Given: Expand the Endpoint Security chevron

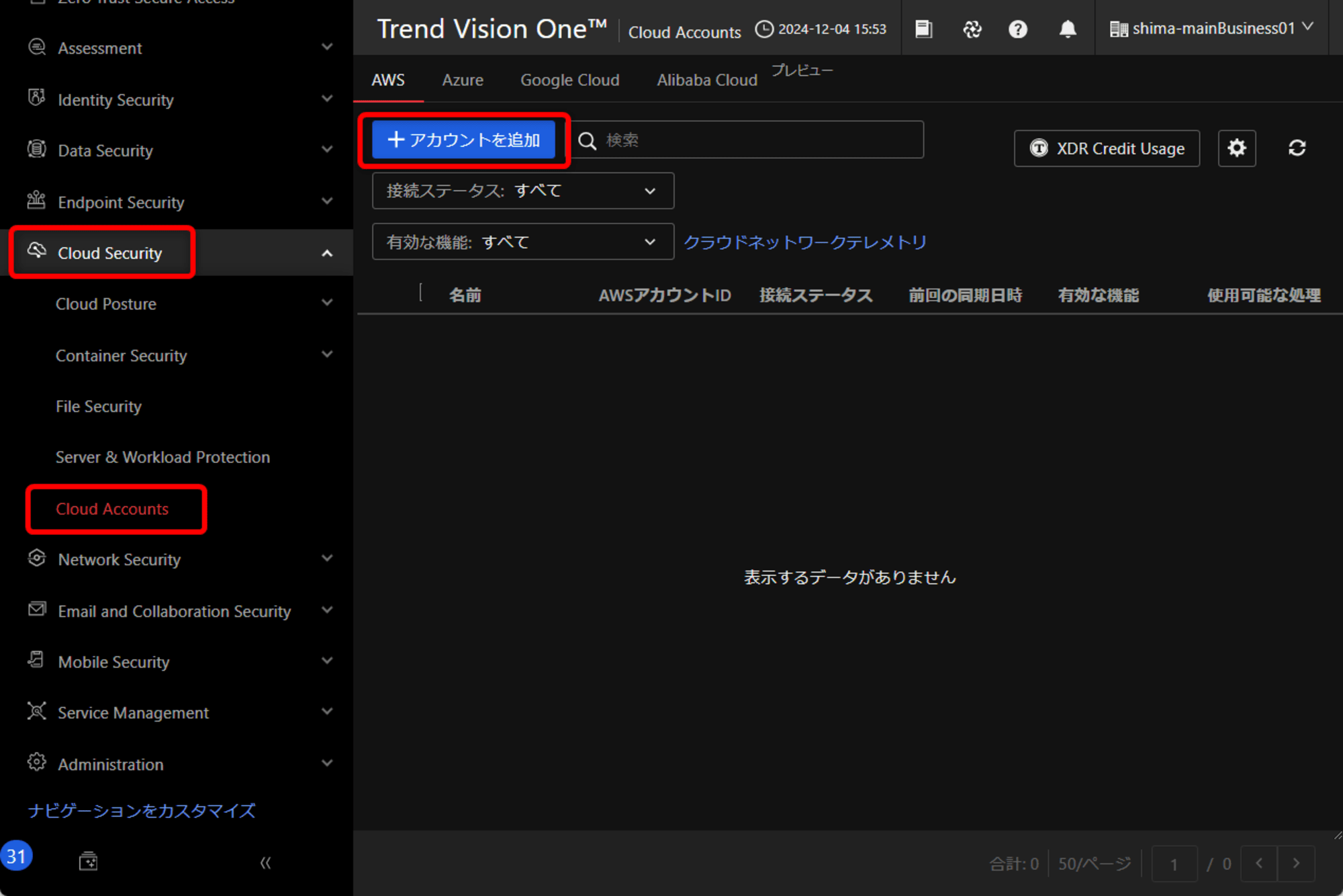Looking at the screenshot, I should click(x=327, y=201).
